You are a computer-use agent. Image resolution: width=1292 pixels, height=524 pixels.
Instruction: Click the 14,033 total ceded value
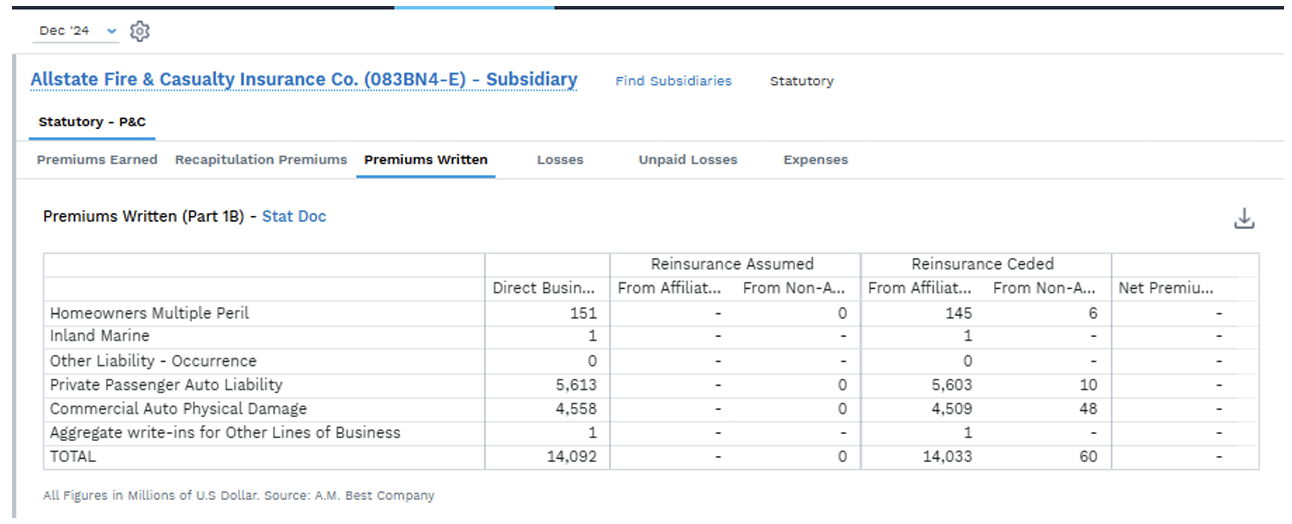click(x=948, y=457)
